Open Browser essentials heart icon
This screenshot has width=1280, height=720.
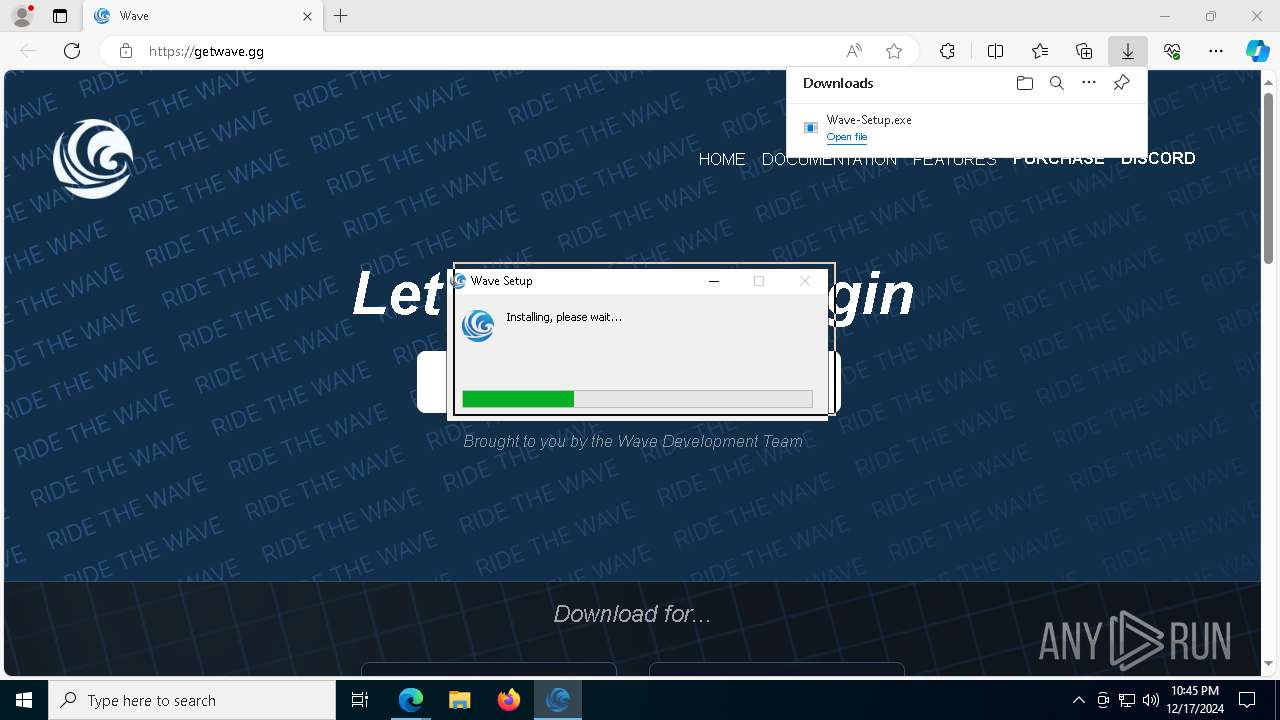pos(1172,51)
